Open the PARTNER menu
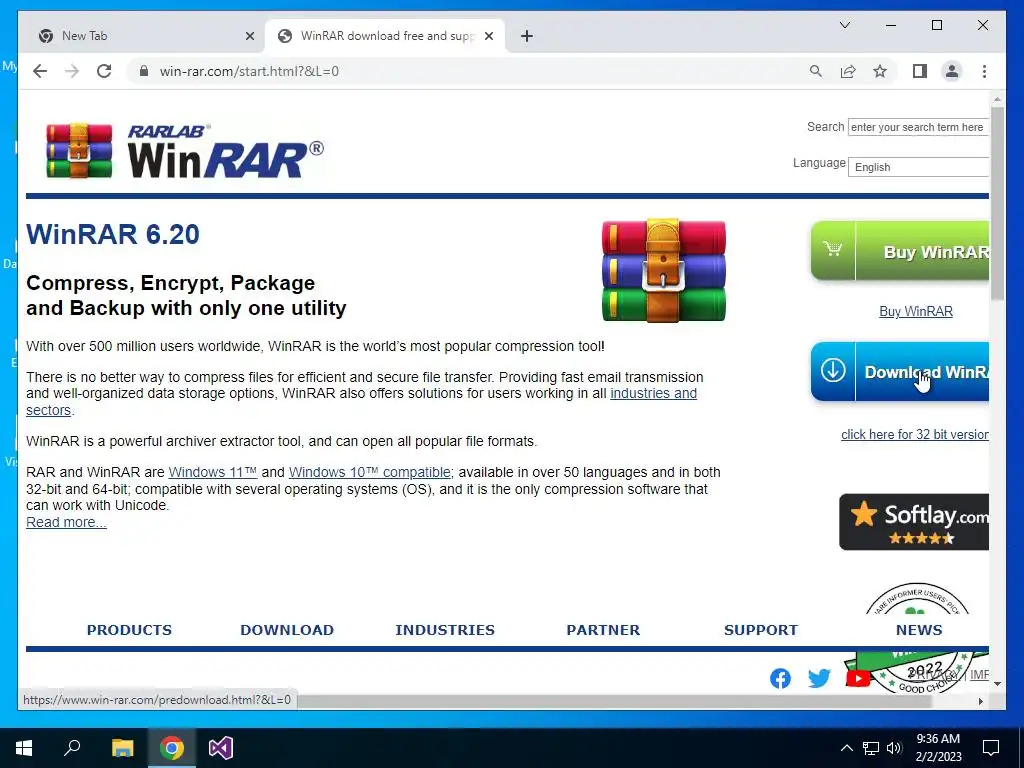Screen dimensions: 1024x768 click(603, 630)
